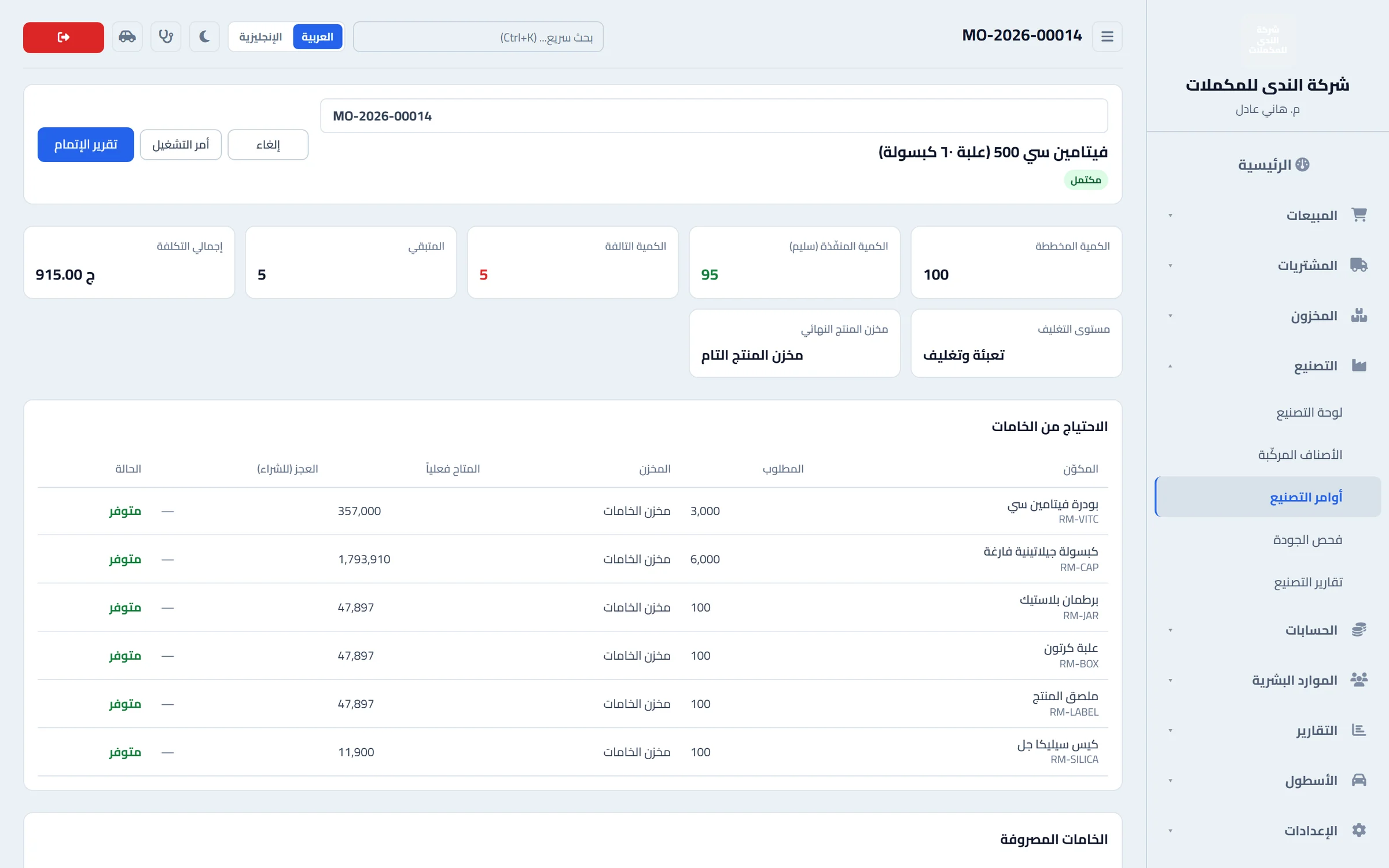Expand the المبيعات menu arrow
The height and width of the screenshot is (868, 1389).
click(x=1170, y=216)
